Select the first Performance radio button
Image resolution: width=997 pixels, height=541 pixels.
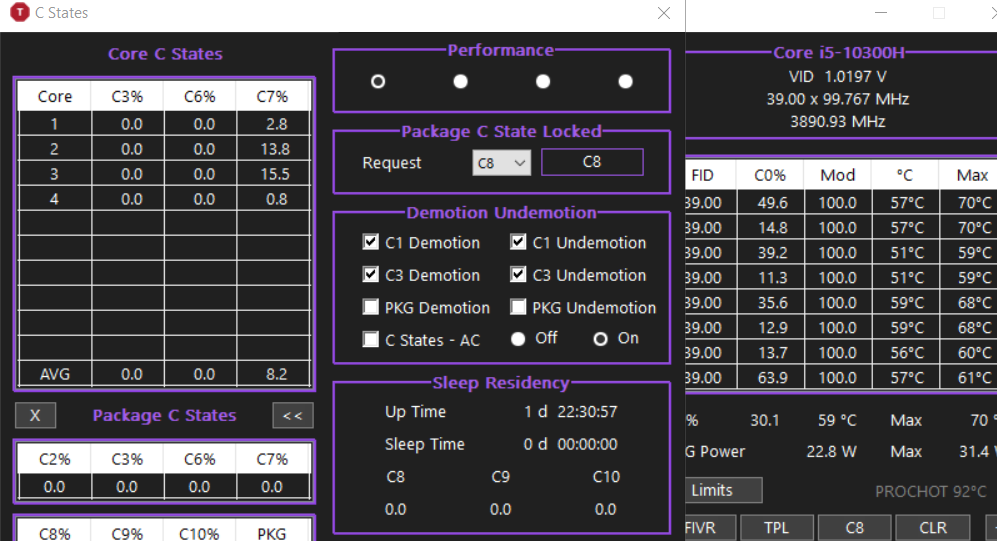[x=378, y=81]
